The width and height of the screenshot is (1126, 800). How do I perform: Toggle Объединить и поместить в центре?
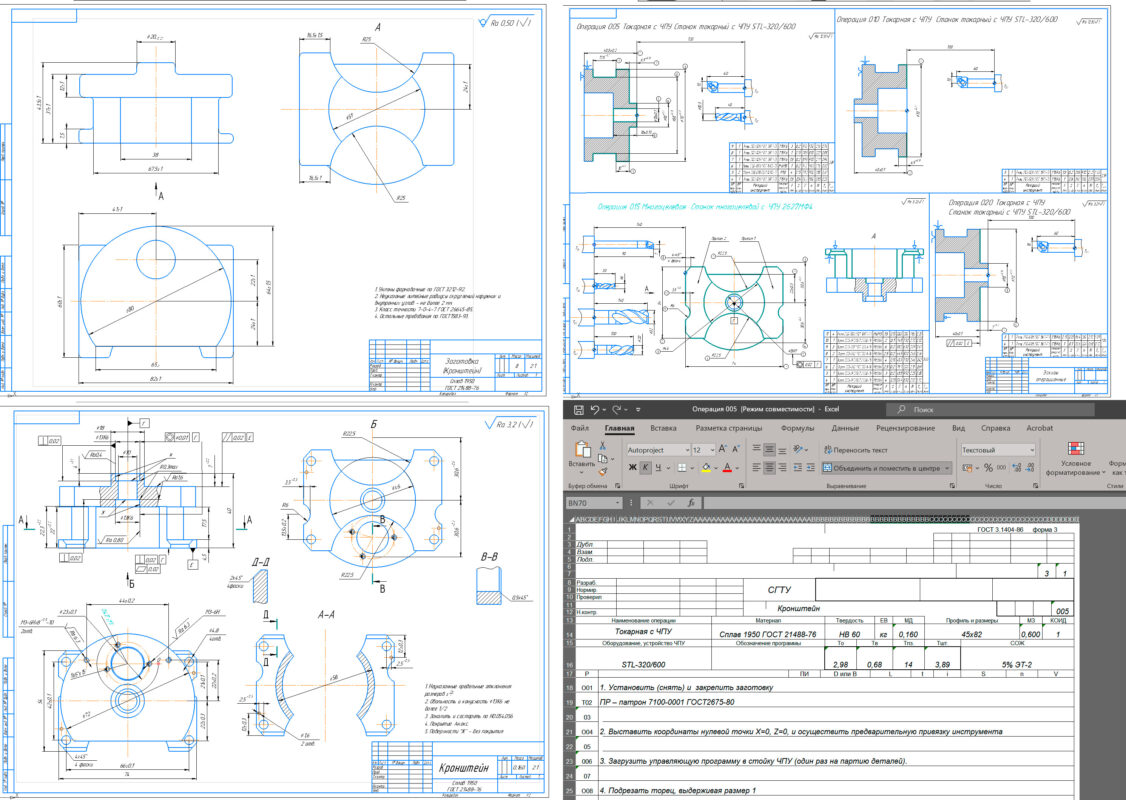(881, 468)
